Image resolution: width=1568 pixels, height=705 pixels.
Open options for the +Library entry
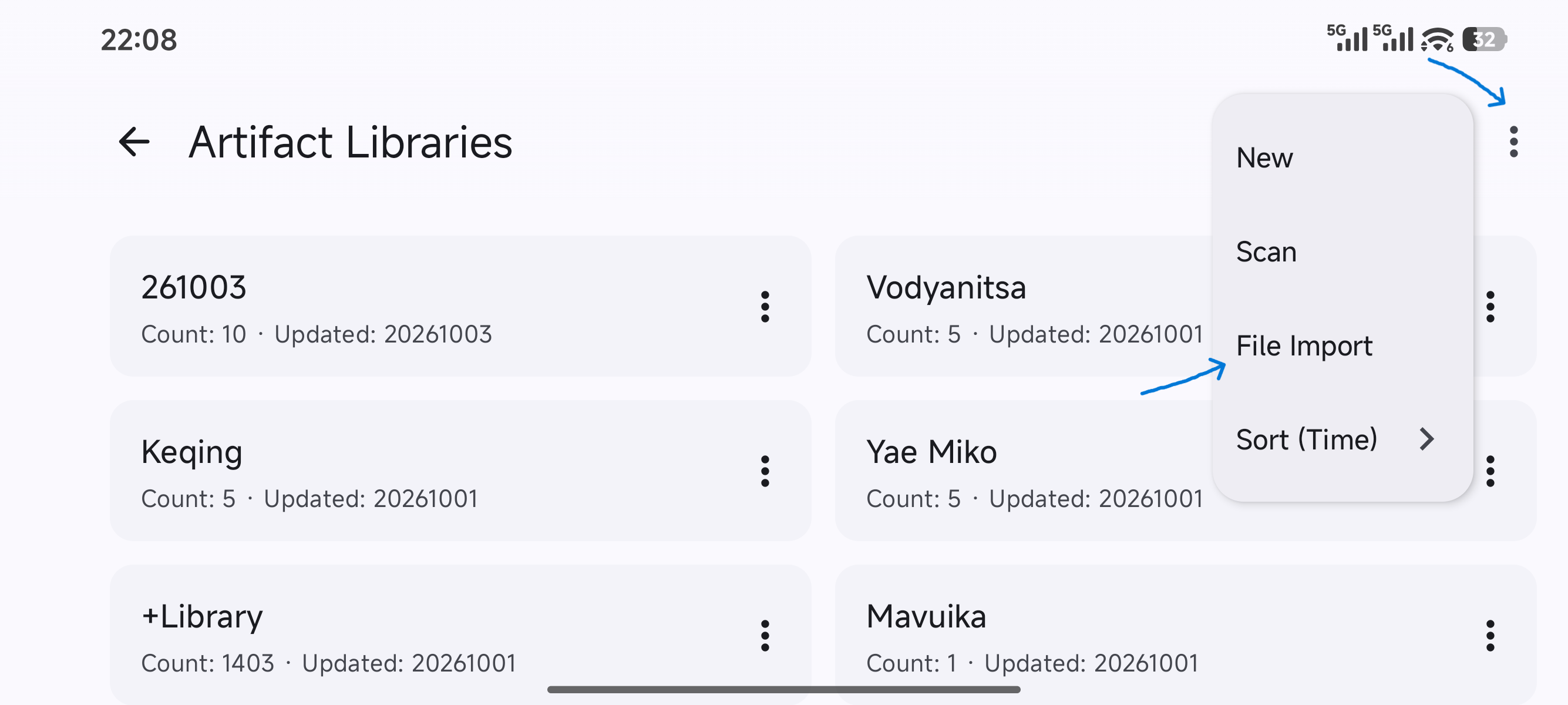pos(765,635)
